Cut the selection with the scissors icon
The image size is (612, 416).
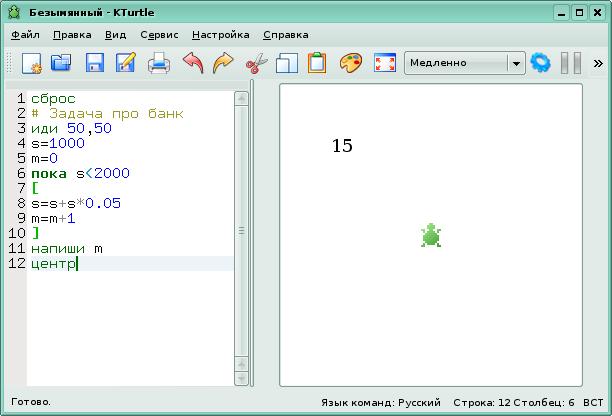[x=256, y=63]
